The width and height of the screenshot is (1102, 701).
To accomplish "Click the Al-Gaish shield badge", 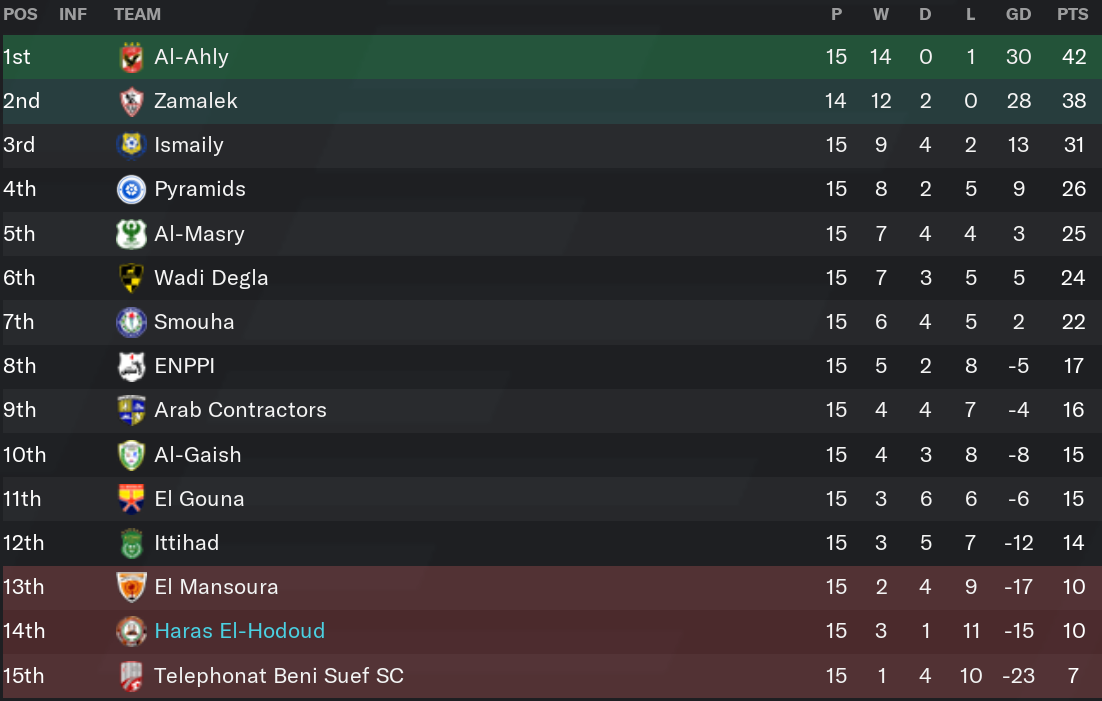I will click(131, 455).
